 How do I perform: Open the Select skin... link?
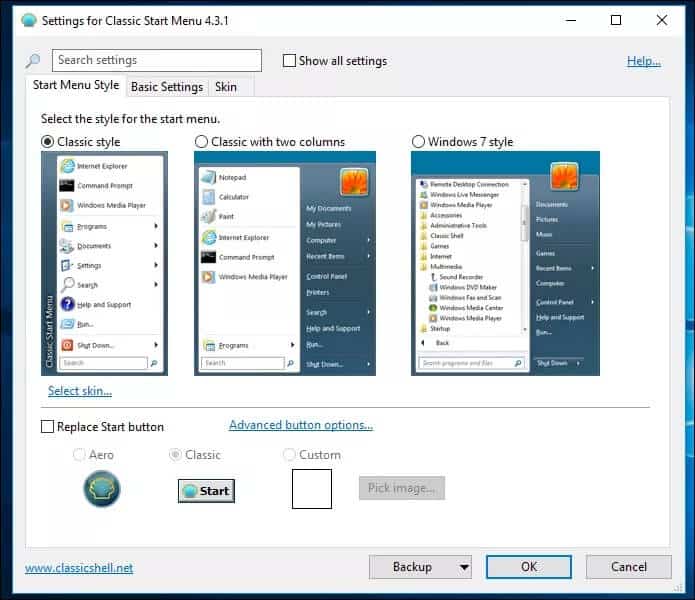[80, 391]
